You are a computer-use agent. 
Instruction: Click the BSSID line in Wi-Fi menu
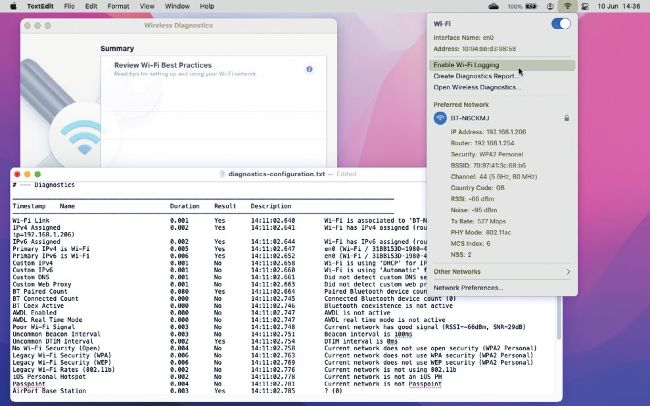[488, 165]
